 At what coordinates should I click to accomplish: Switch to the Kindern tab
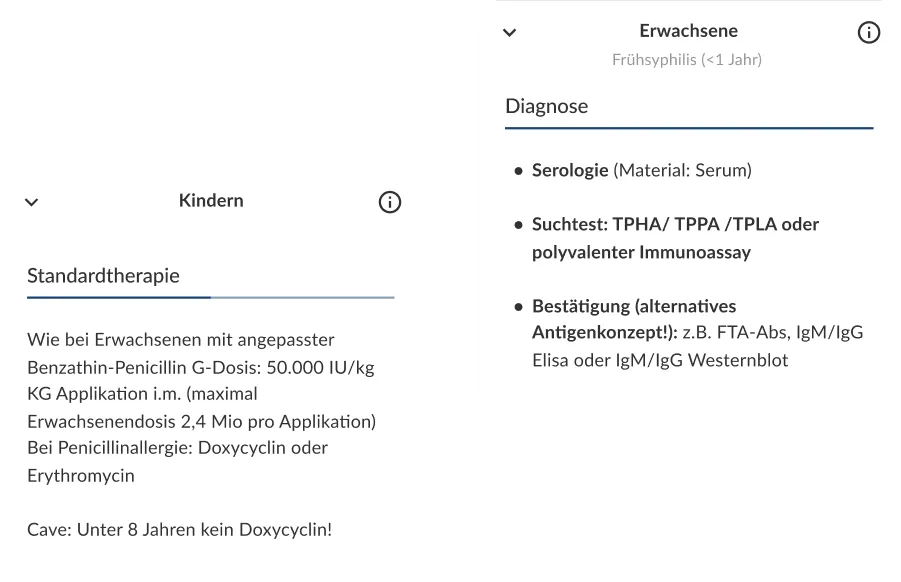coord(210,200)
